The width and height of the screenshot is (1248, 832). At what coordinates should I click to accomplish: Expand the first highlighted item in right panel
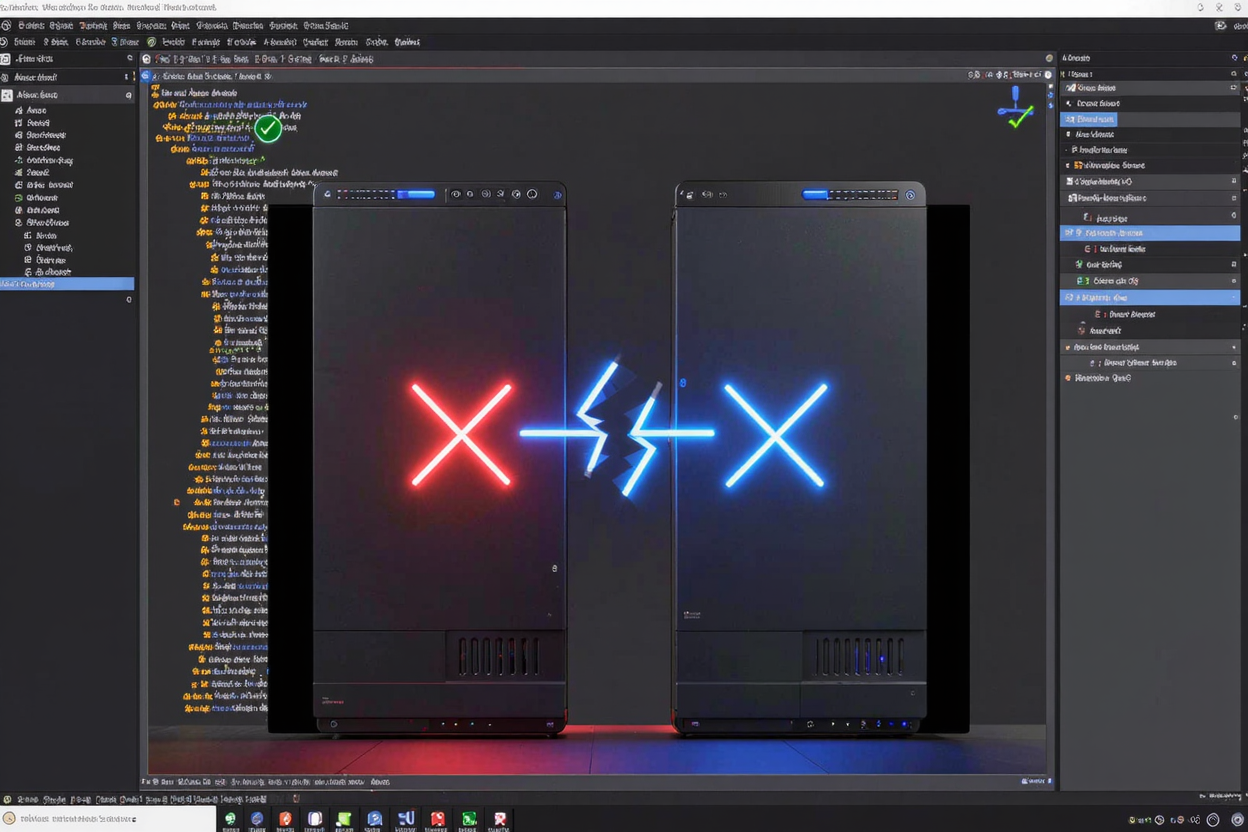[x=1088, y=119]
